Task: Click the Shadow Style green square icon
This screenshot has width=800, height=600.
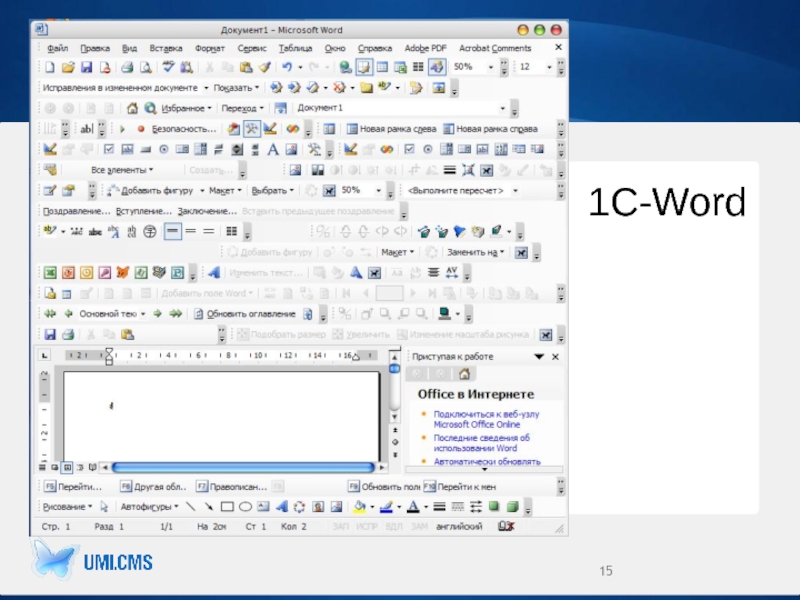Action: point(494,507)
